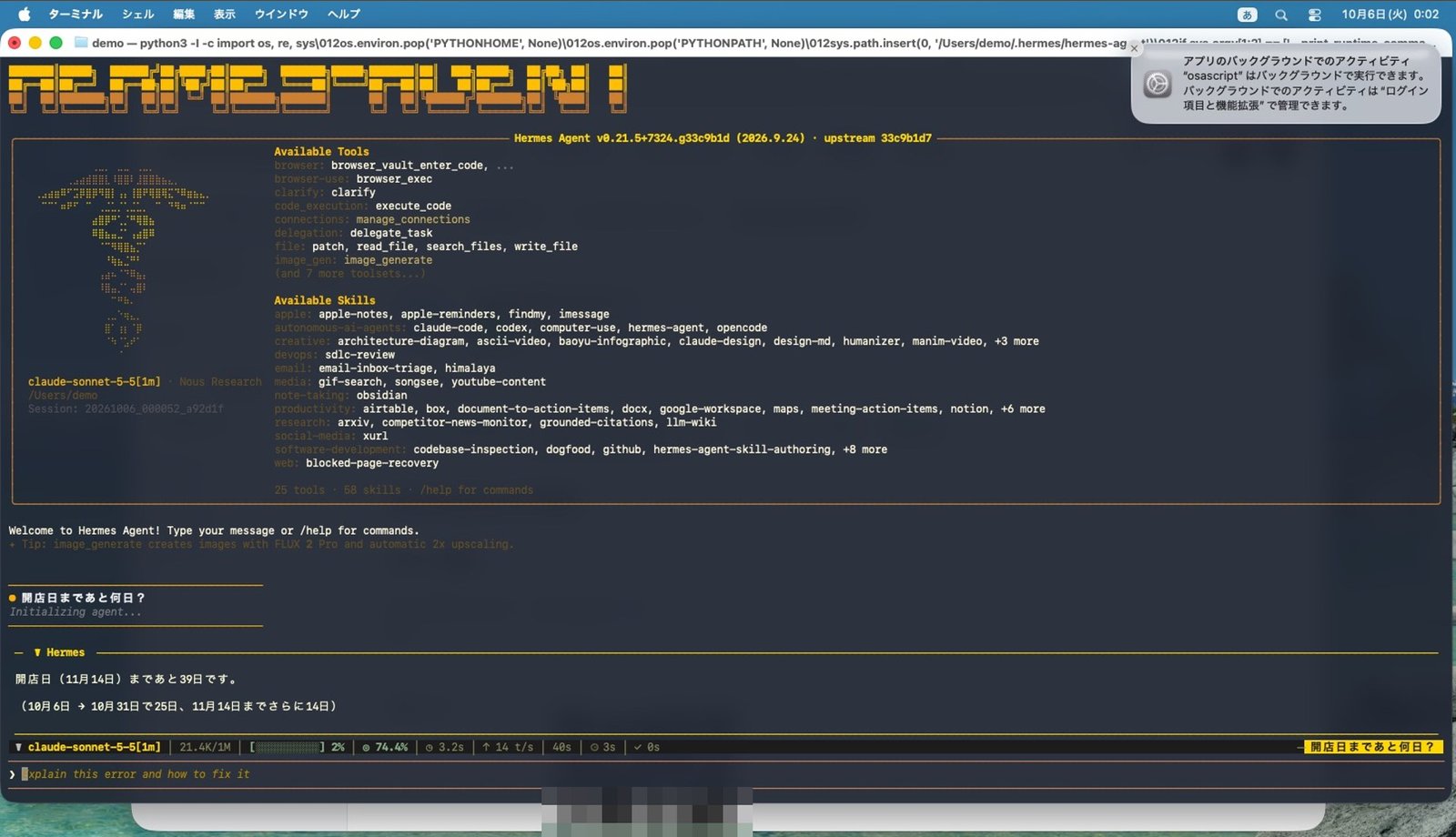
Task: Click the browser_vault_enter_code tool name
Action: 407,166
